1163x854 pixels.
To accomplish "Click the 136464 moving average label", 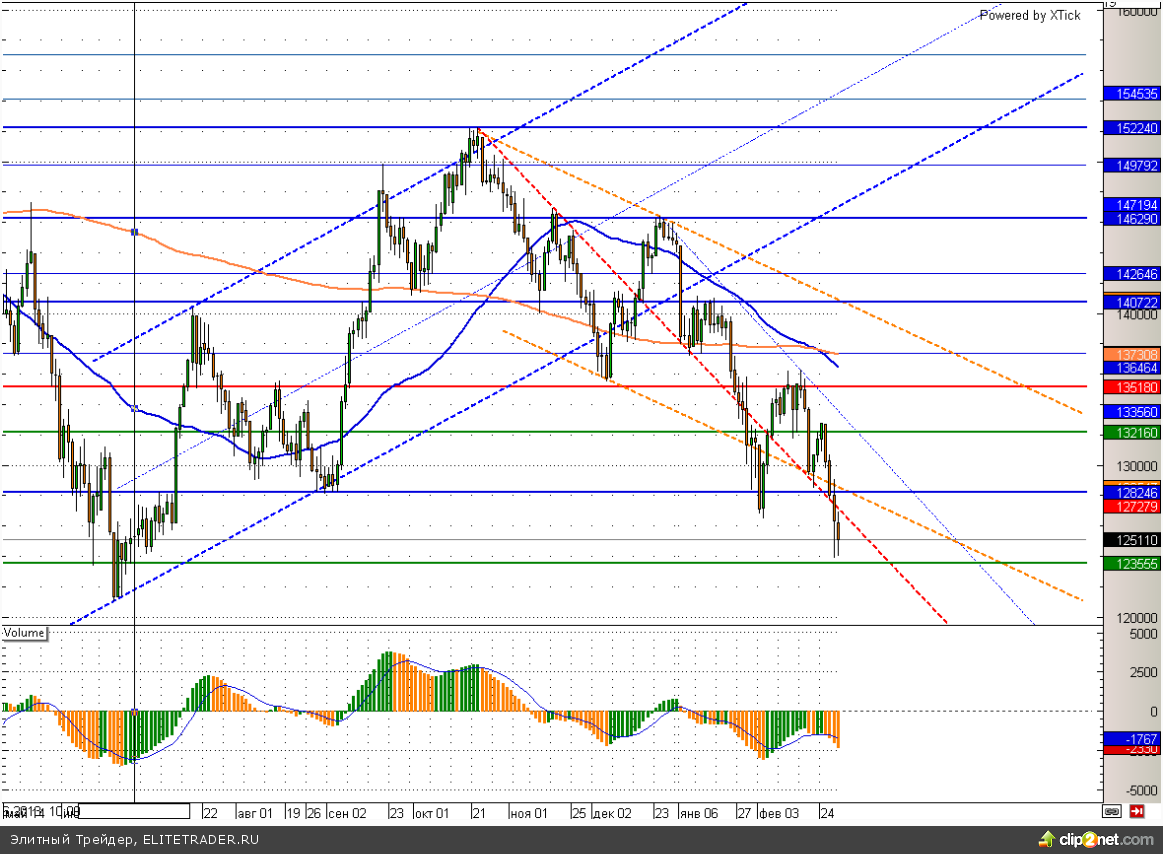I will [x=1132, y=368].
